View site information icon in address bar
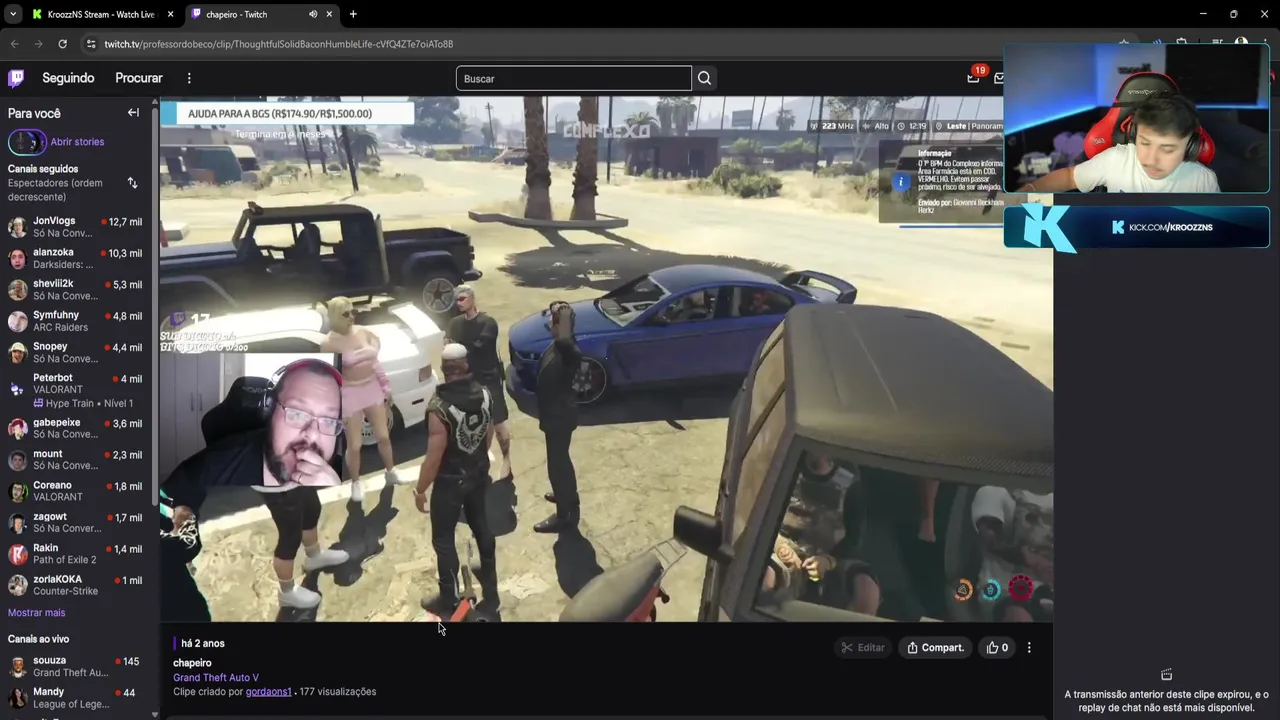1280x720 pixels. point(91,44)
